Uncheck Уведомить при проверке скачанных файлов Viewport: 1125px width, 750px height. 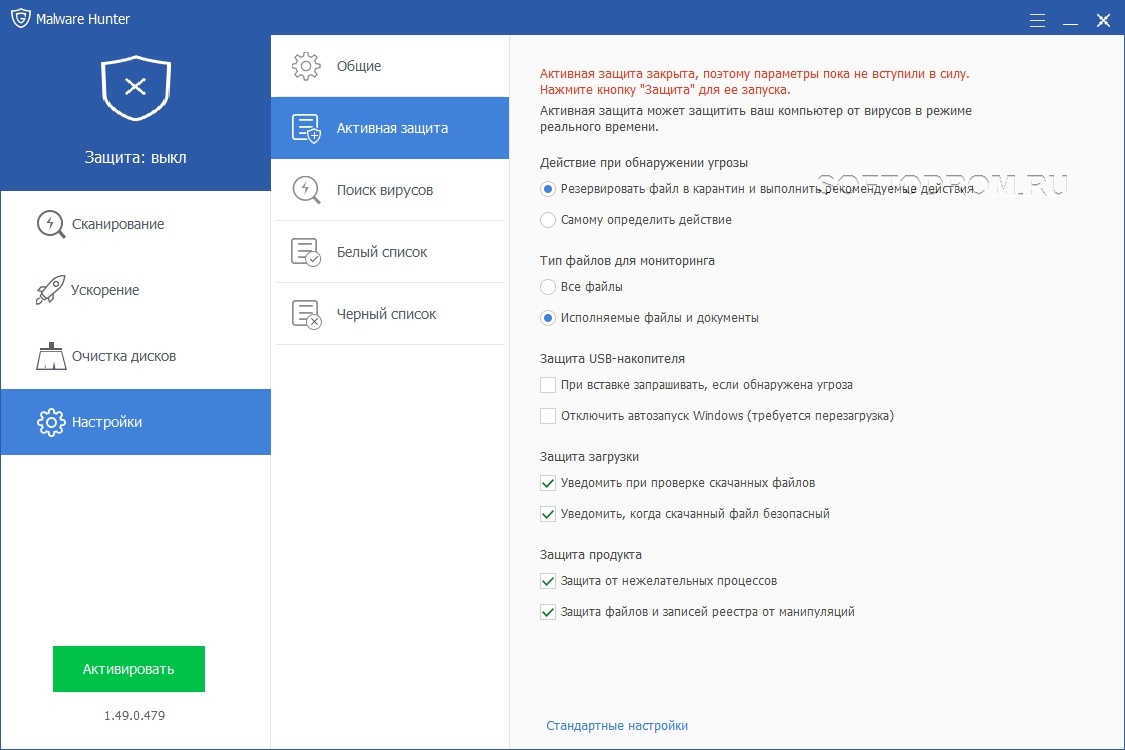(x=548, y=483)
